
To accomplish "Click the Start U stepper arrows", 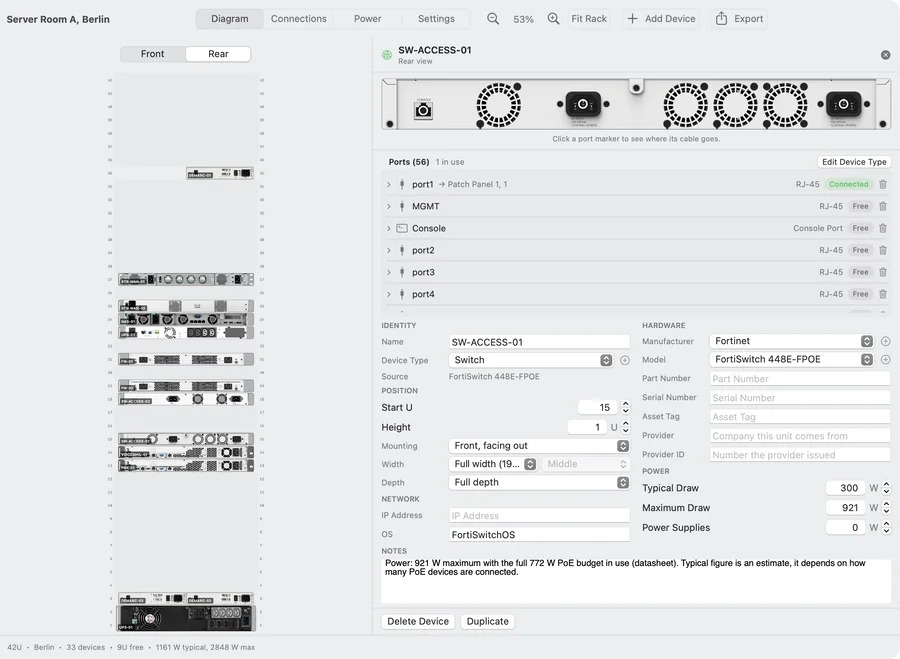I will point(626,408).
